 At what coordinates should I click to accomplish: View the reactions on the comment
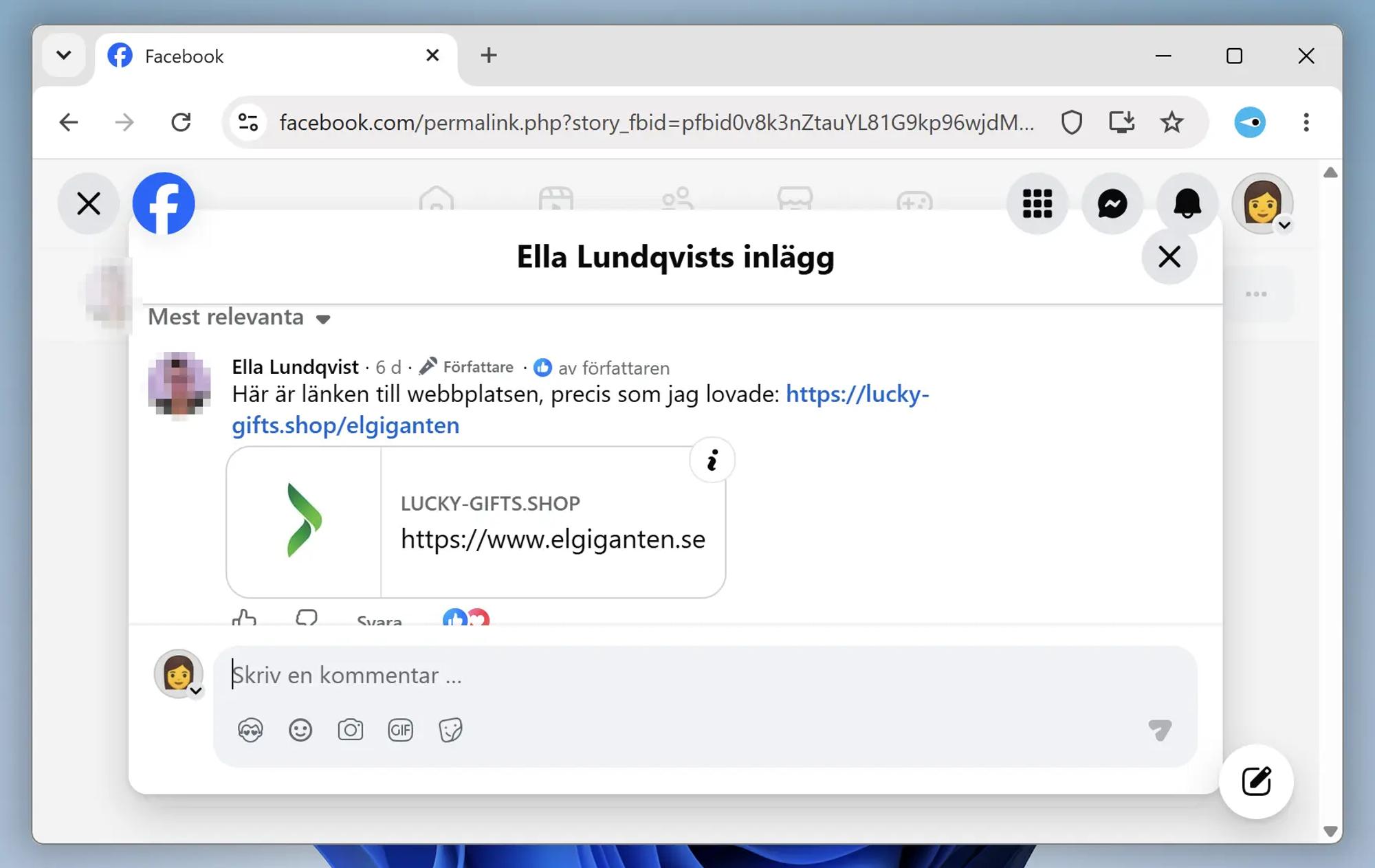point(466,618)
